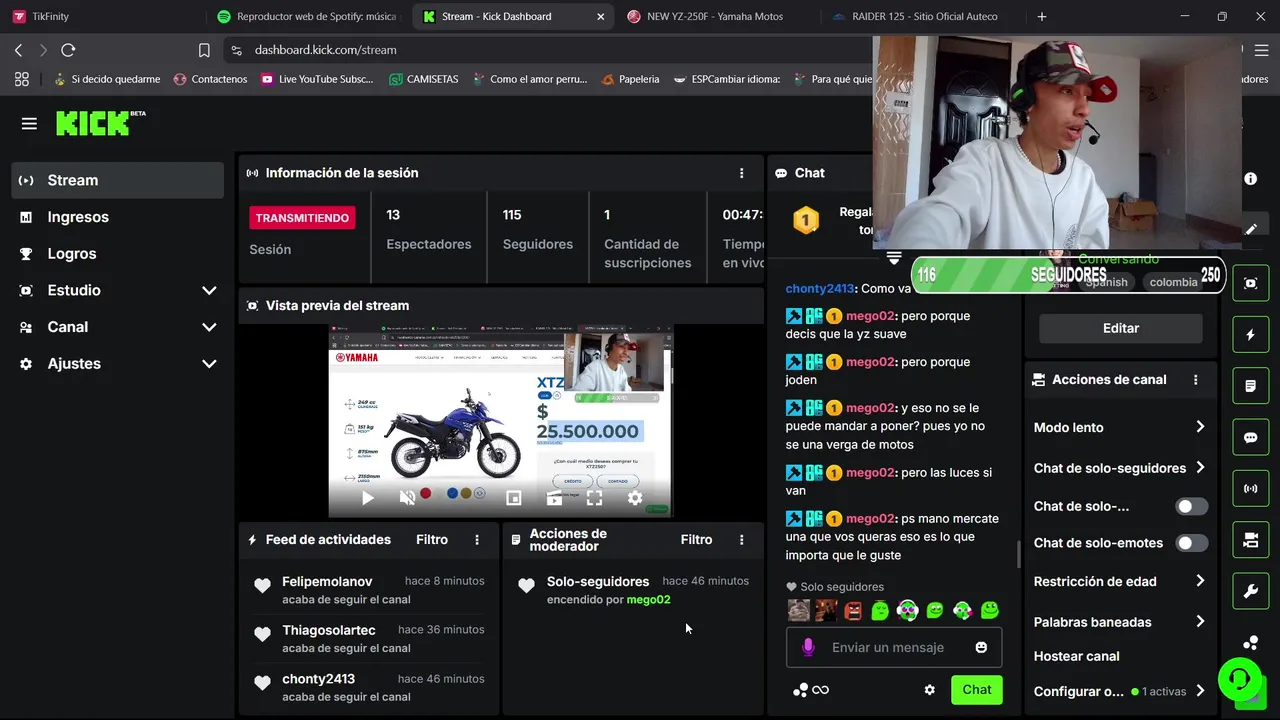1280x720 pixels.
Task: Open options menu for Acciones de canal
Action: [x=1195, y=380]
